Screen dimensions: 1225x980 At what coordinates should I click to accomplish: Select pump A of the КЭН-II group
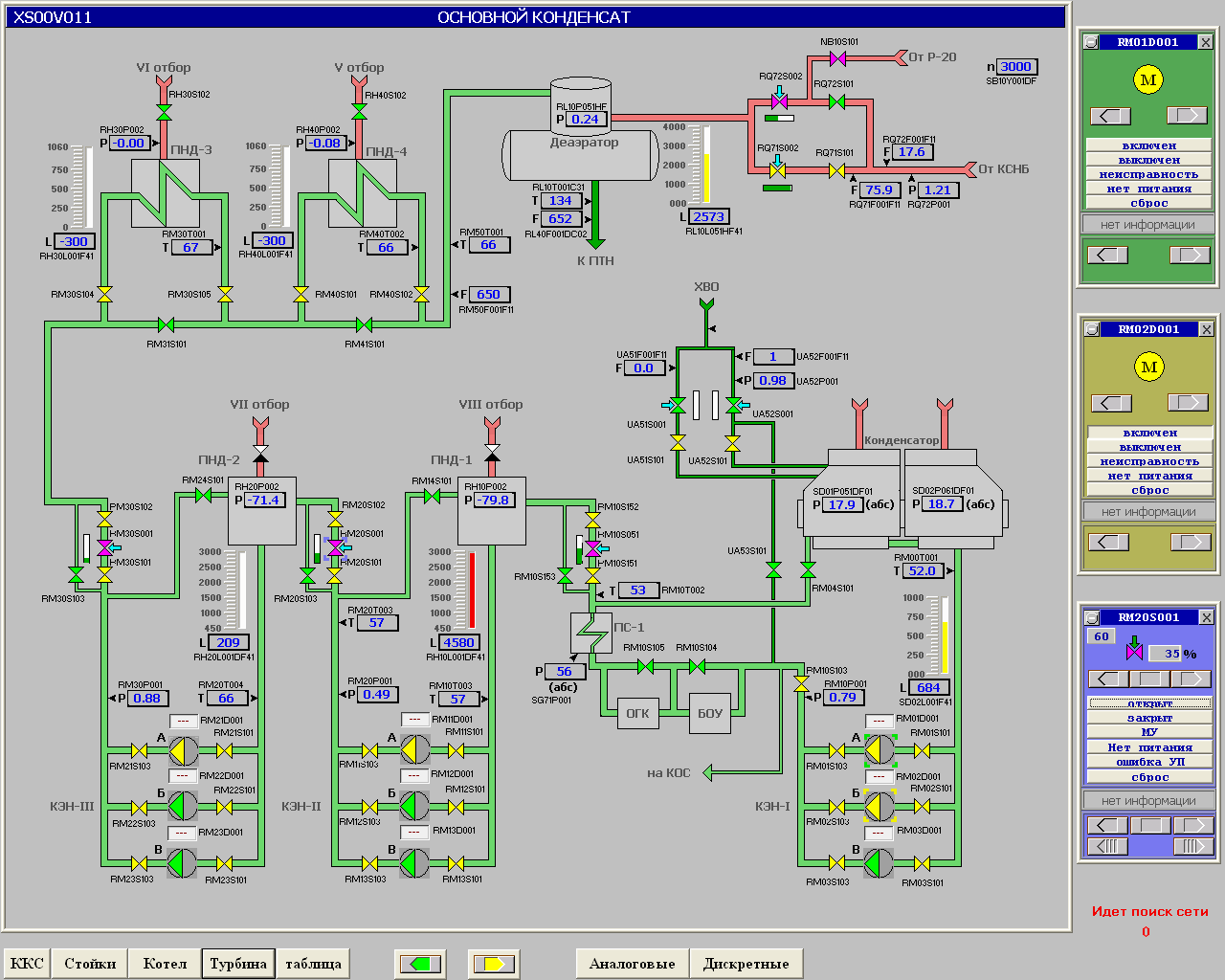pos(414,749)
